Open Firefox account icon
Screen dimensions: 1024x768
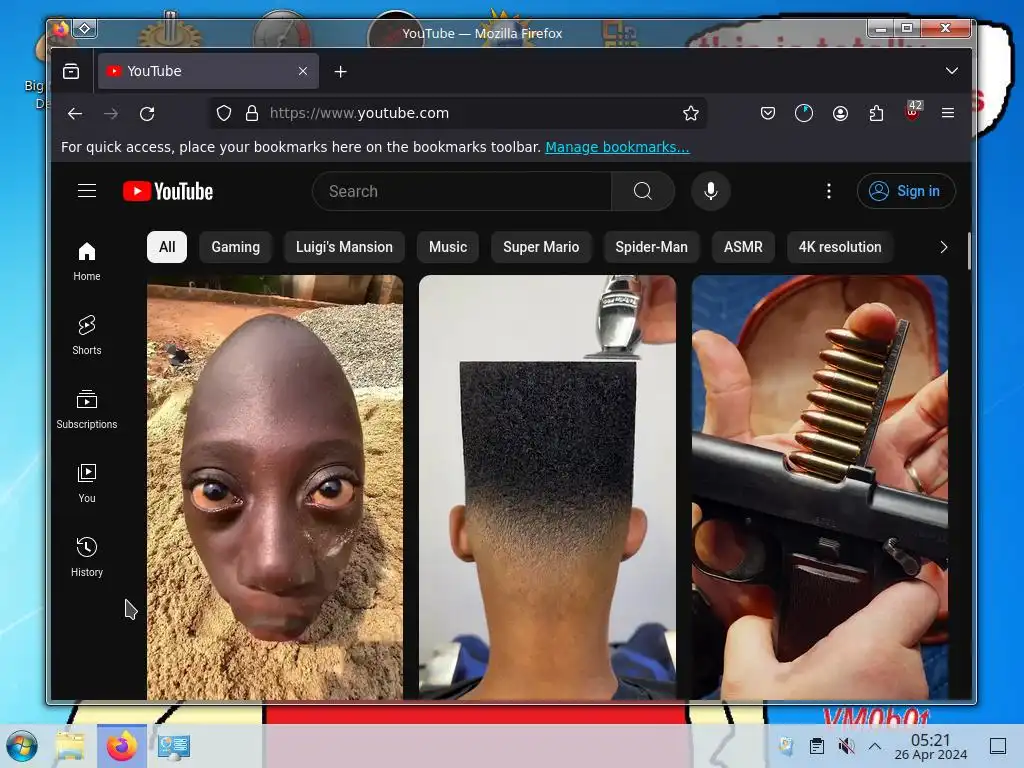point(840,114)
